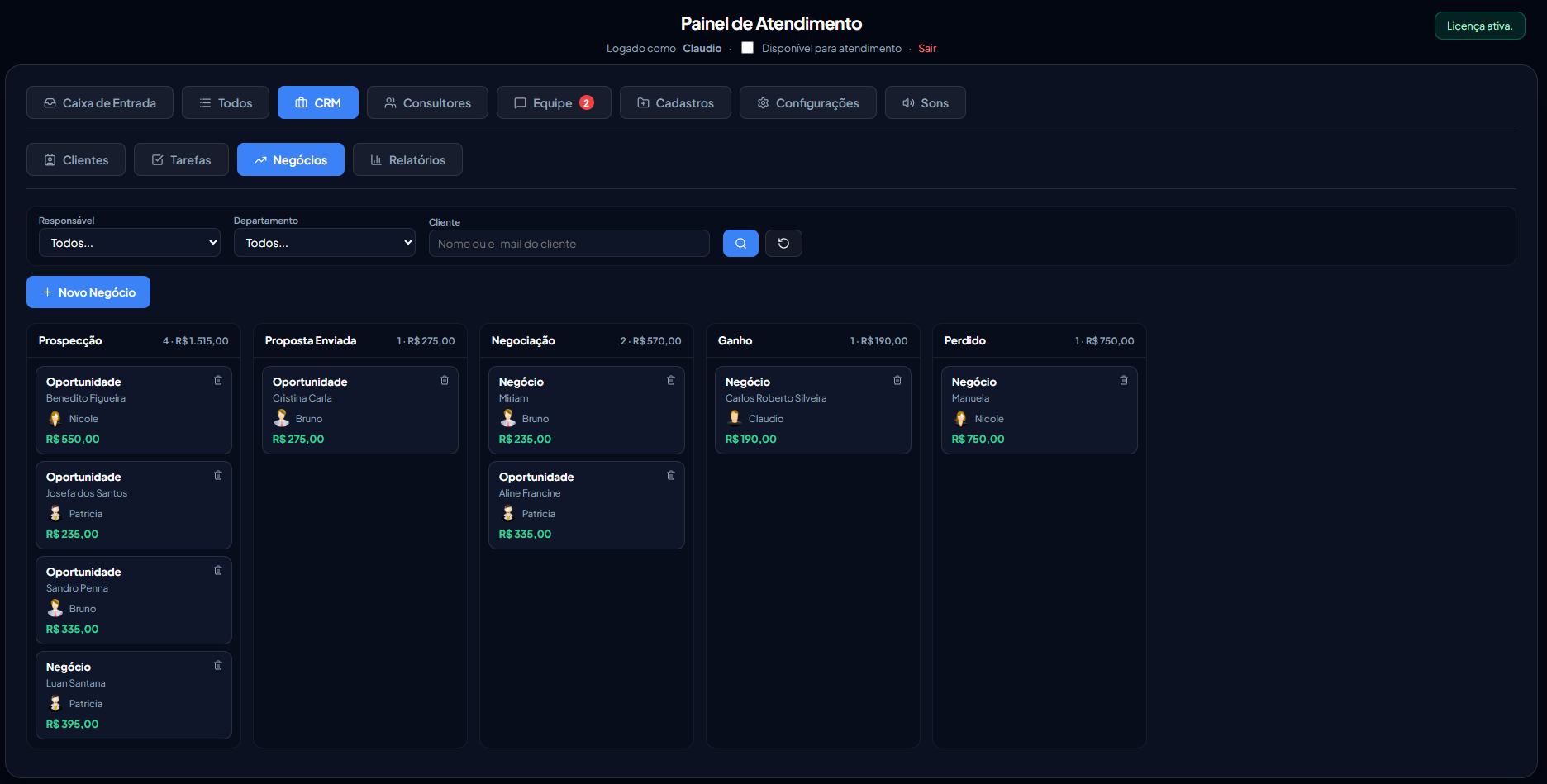
Task: Click the Negociação column header
Action: click(587, 340)
